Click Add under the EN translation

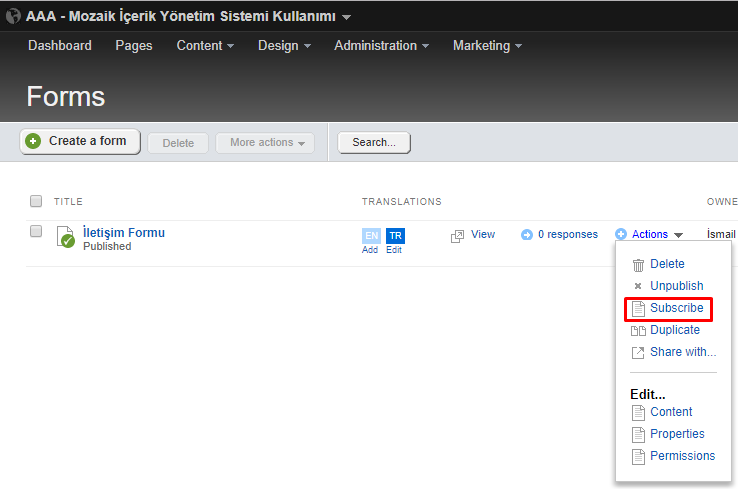tap(370, 250)
